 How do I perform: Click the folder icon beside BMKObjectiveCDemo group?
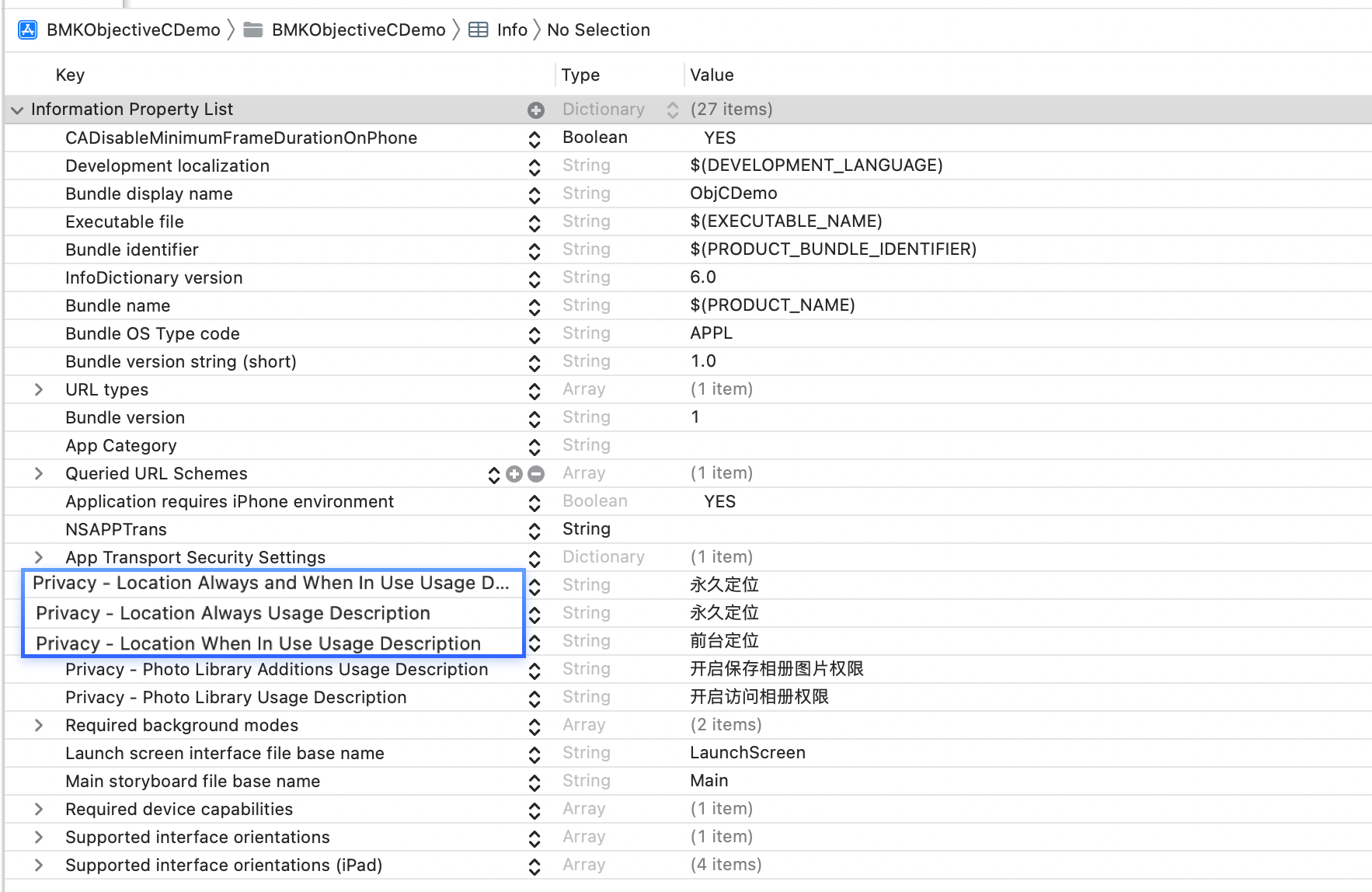(x=251, y=30)
